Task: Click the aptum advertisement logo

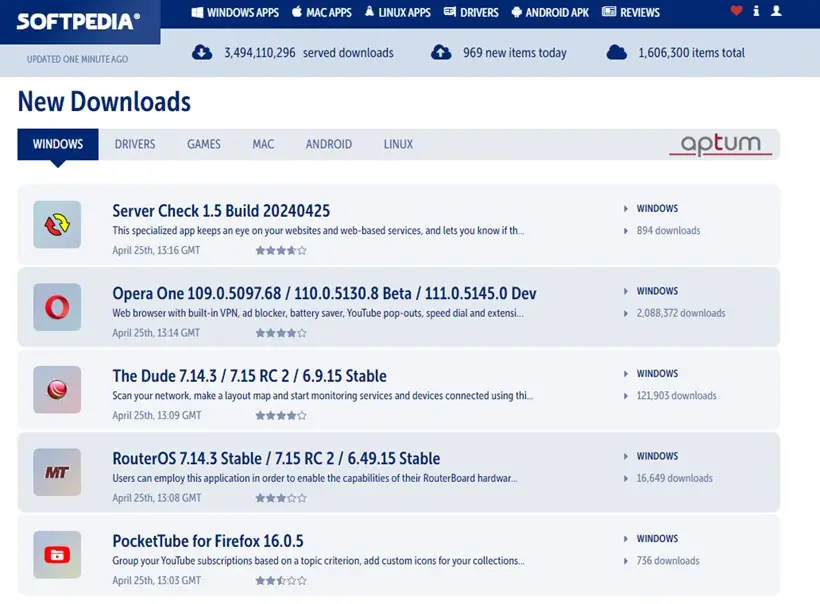Action: pos(721,144)
